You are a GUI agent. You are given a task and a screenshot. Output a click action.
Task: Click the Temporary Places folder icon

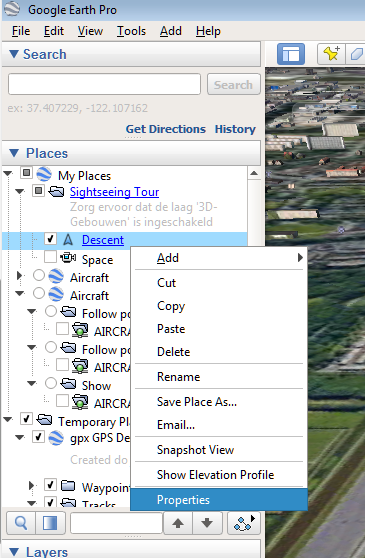[44, 420]
